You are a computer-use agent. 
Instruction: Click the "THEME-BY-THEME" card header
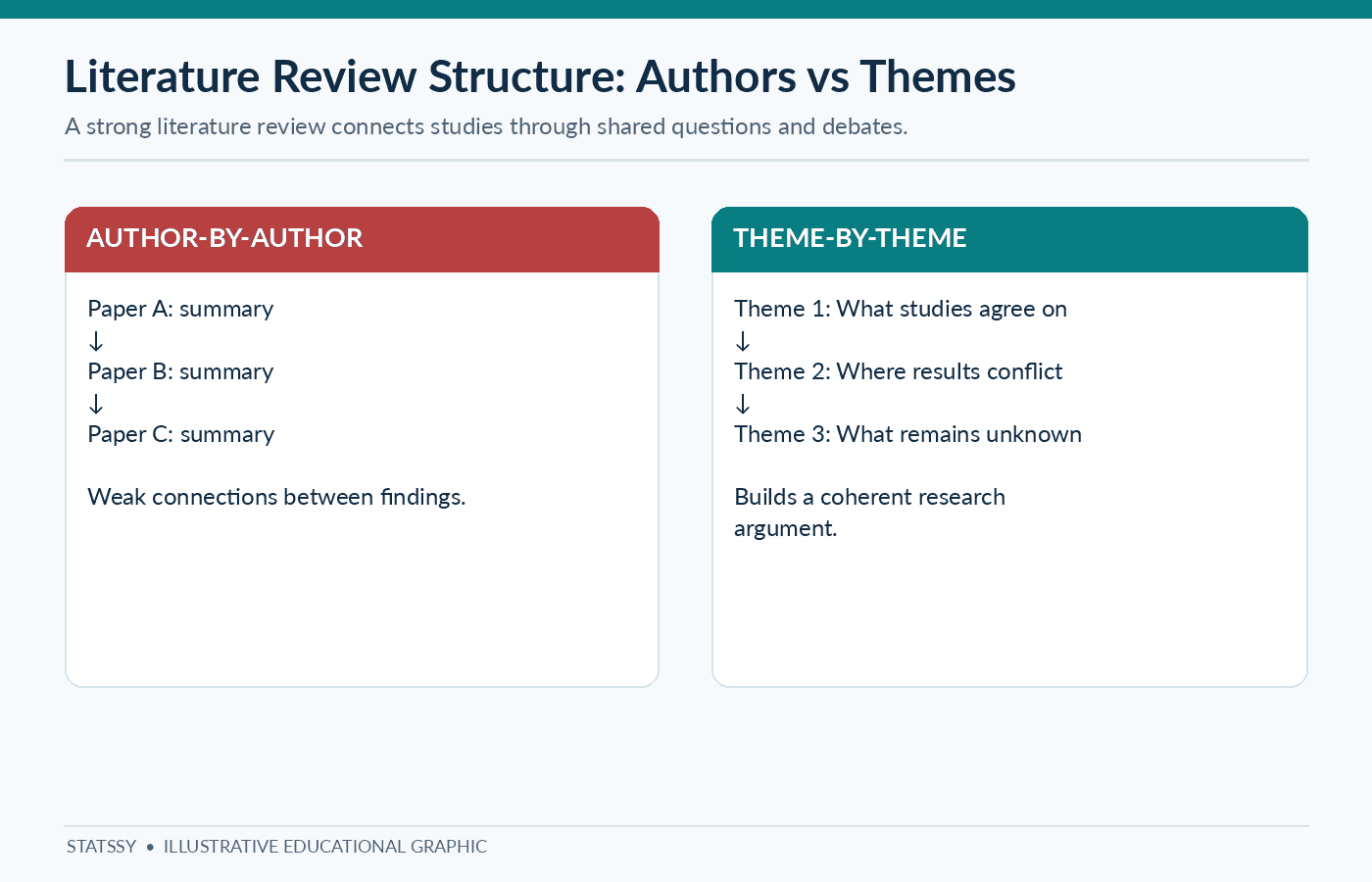(x=1009, y=239)
